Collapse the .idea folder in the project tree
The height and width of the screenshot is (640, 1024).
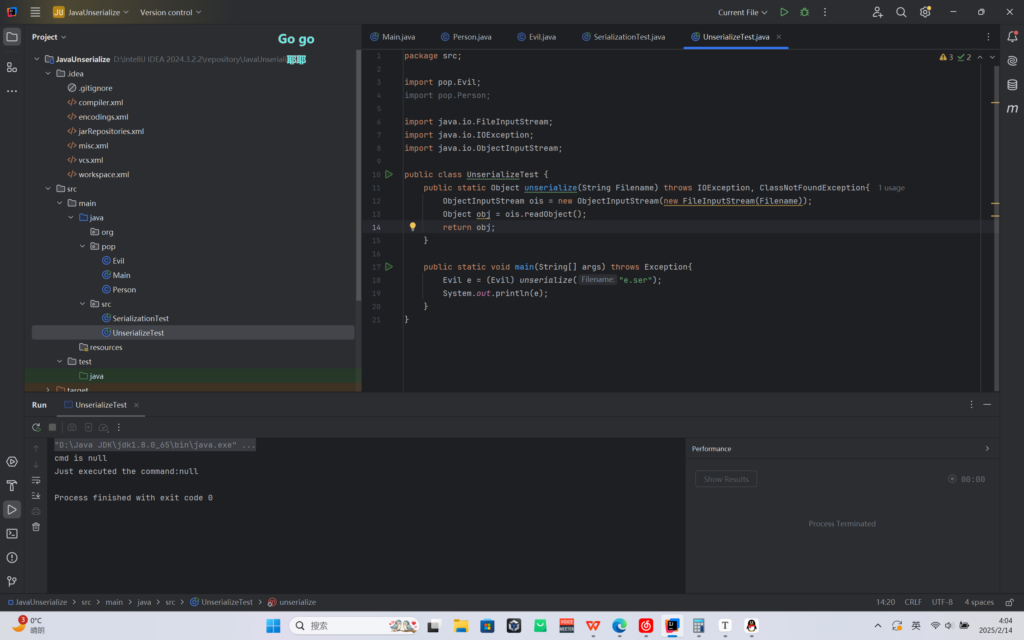click(48, 74)
